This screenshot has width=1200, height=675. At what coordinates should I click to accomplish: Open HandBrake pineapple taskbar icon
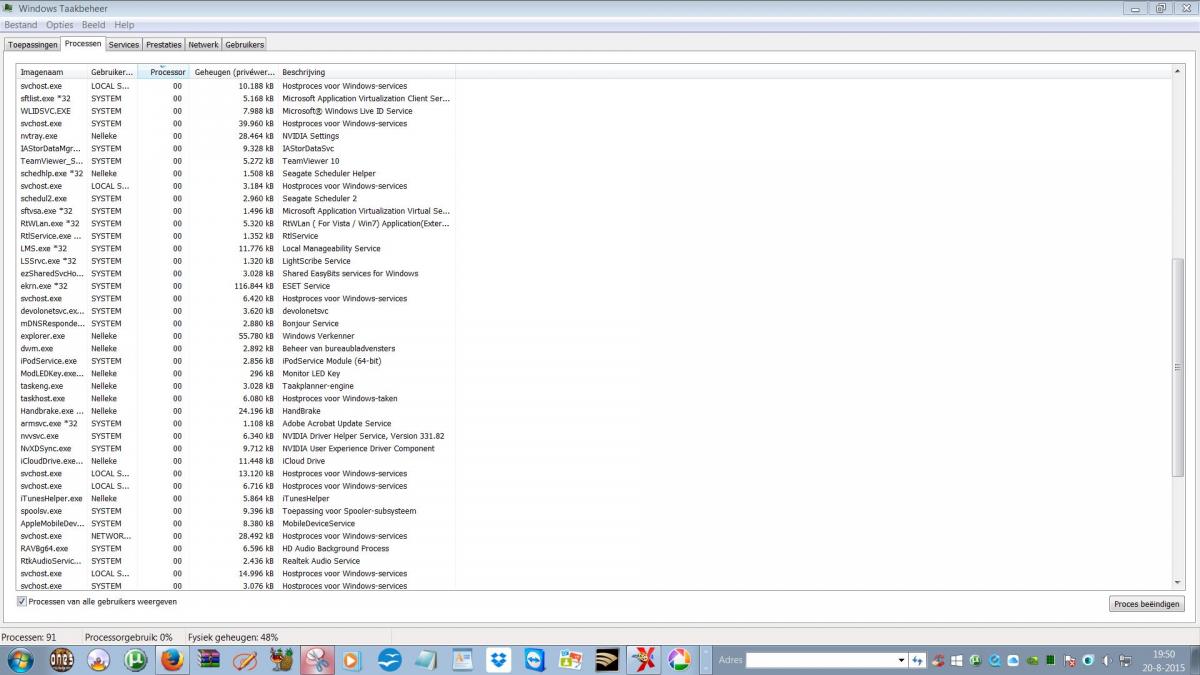281,660
